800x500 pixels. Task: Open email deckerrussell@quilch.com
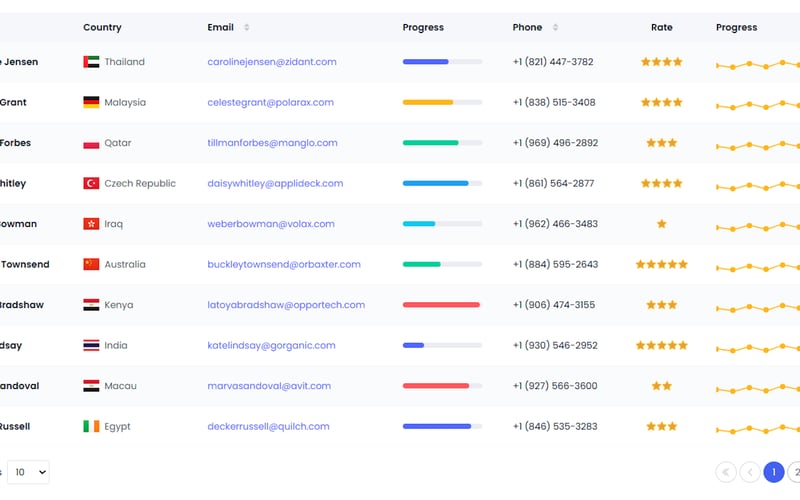tap(268, 426)
